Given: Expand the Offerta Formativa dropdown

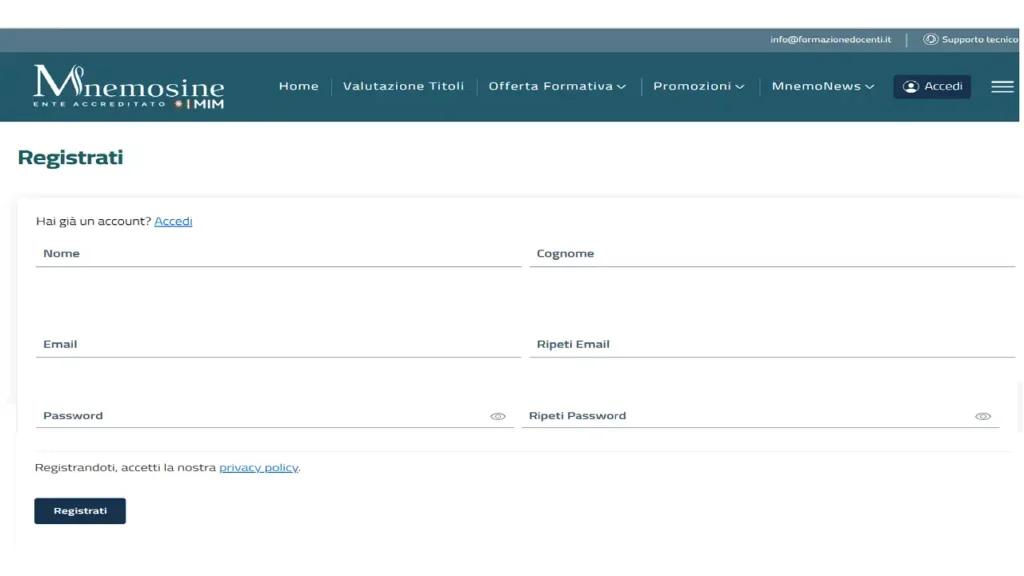Looking at the screenshot, I should [x=557, y=86].
